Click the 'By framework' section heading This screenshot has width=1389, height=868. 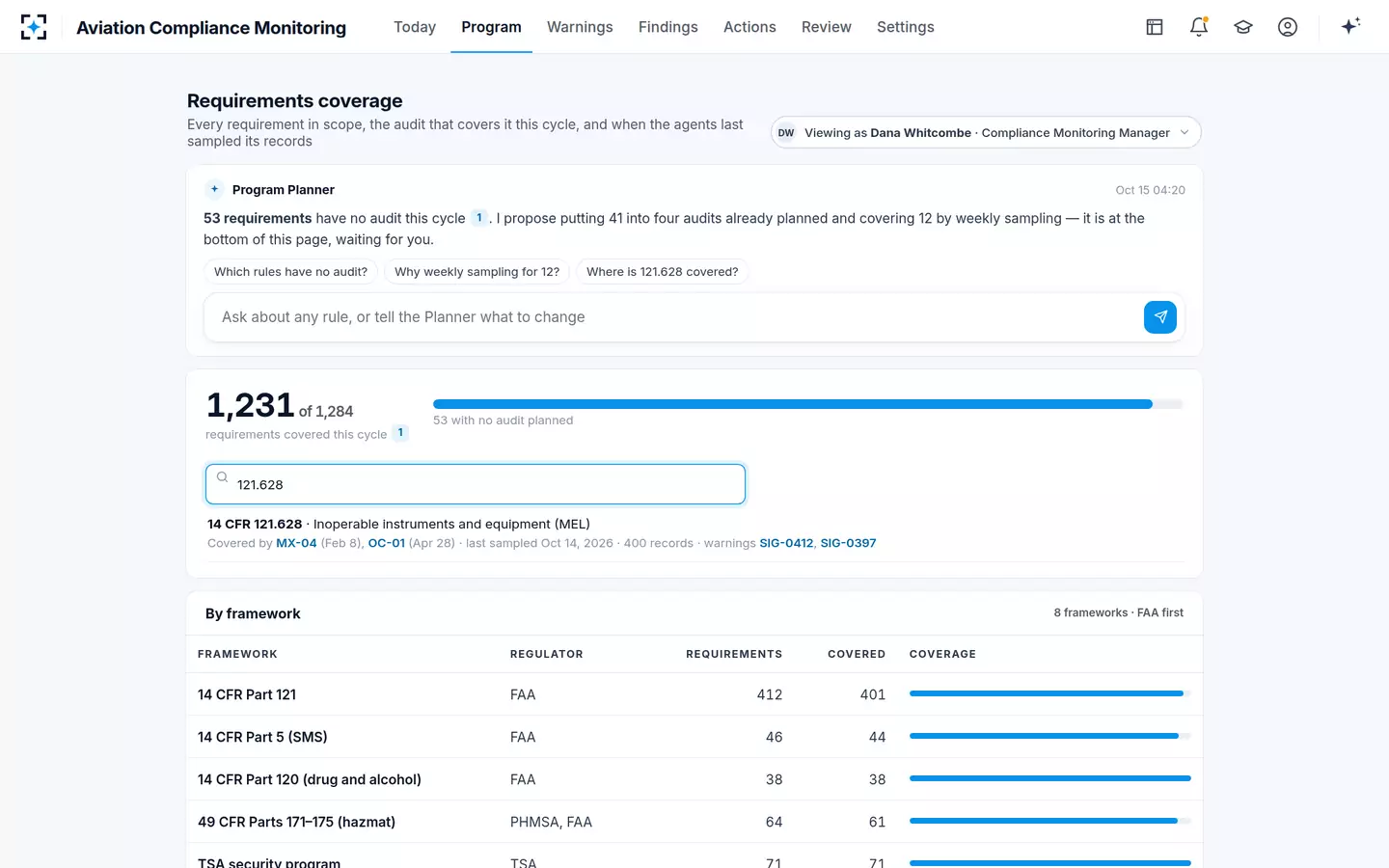pyautogui.click(x=253, y=613)
